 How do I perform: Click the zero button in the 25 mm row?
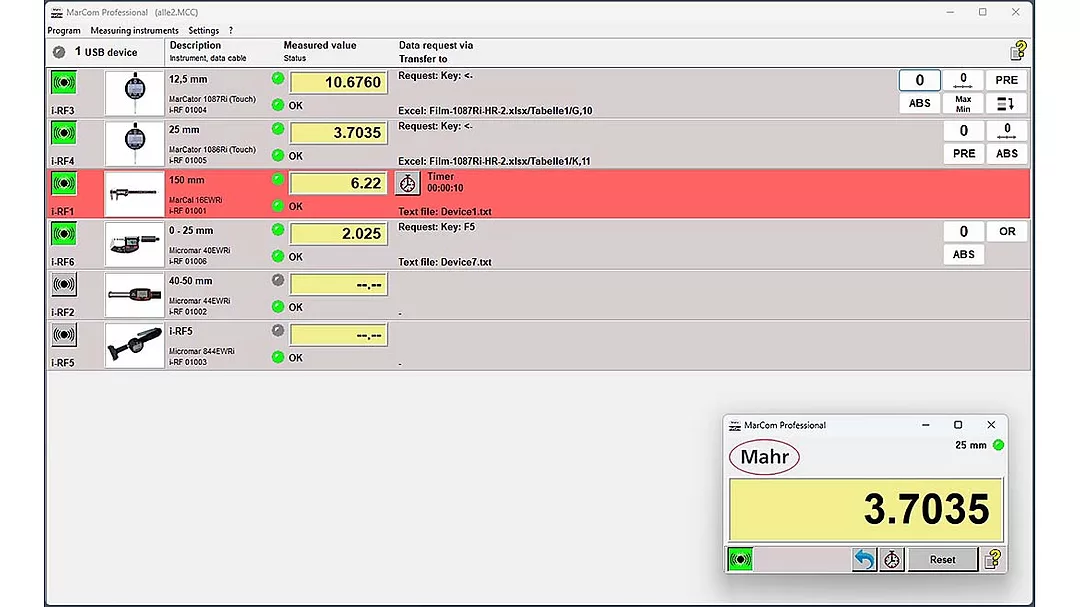964,130
